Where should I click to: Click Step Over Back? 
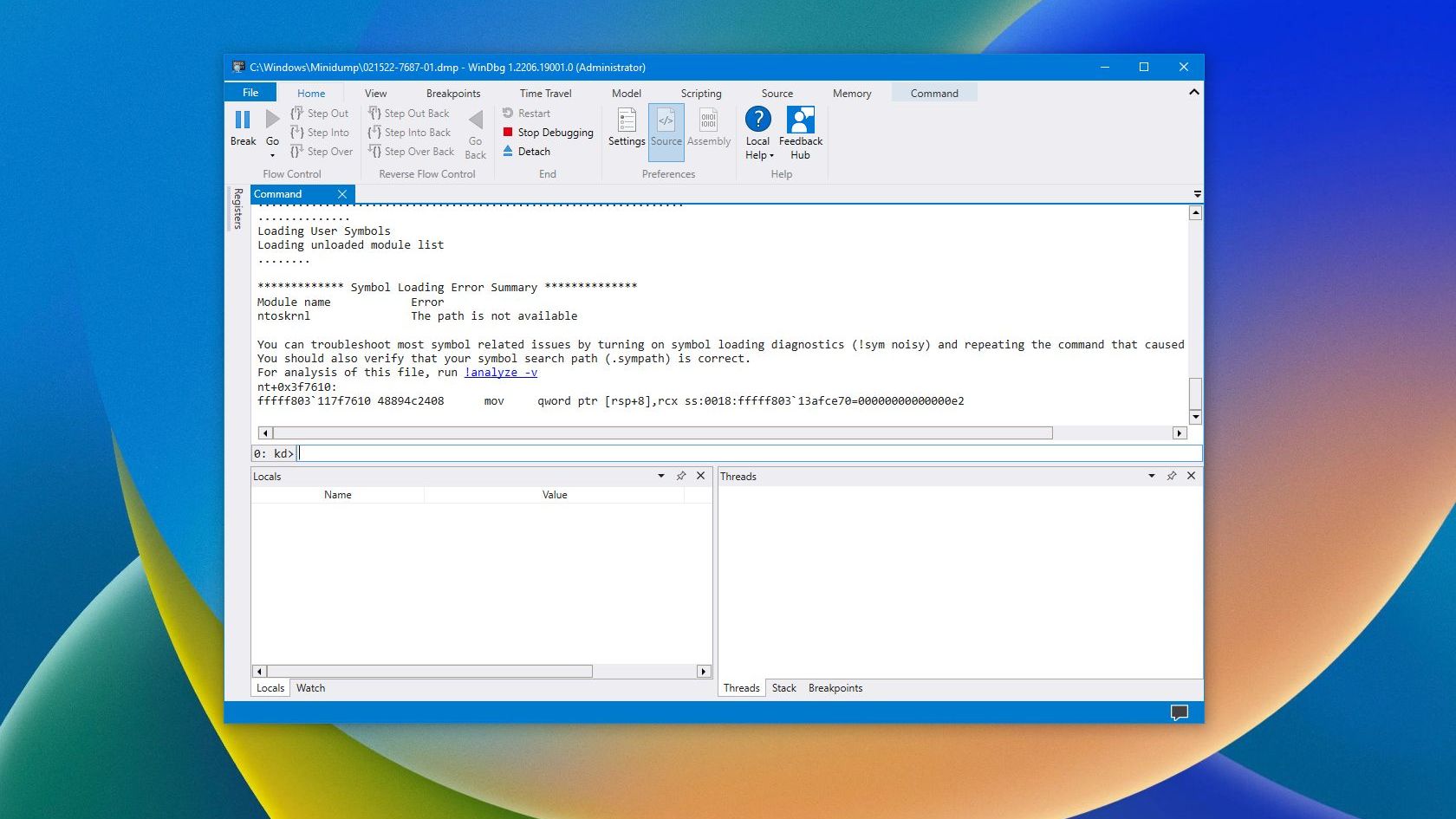click(x=412, y=152)
